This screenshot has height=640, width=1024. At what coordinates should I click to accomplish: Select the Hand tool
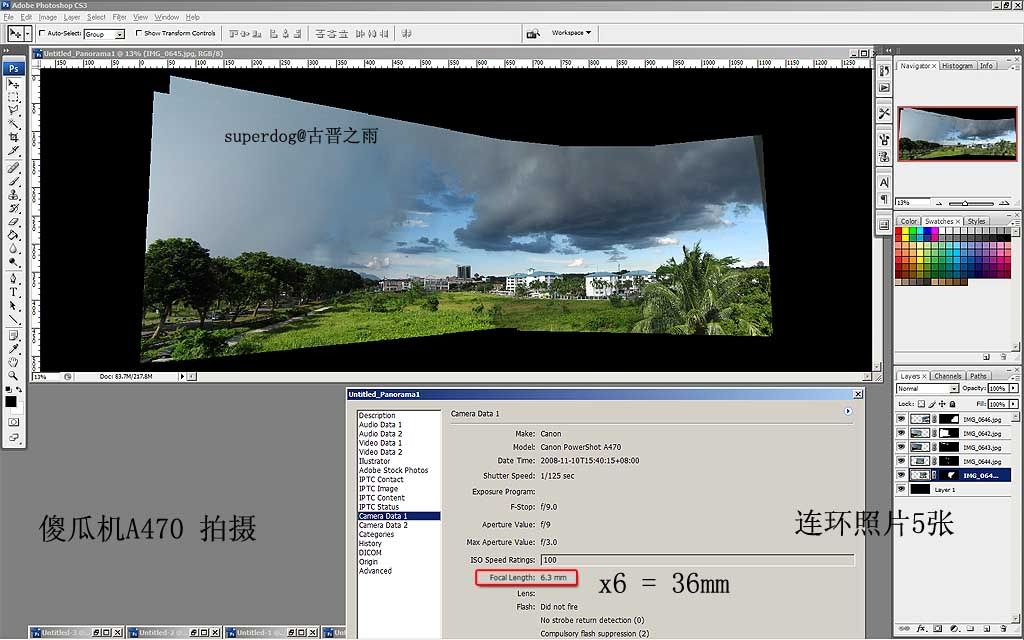click(x=13, y=362)
